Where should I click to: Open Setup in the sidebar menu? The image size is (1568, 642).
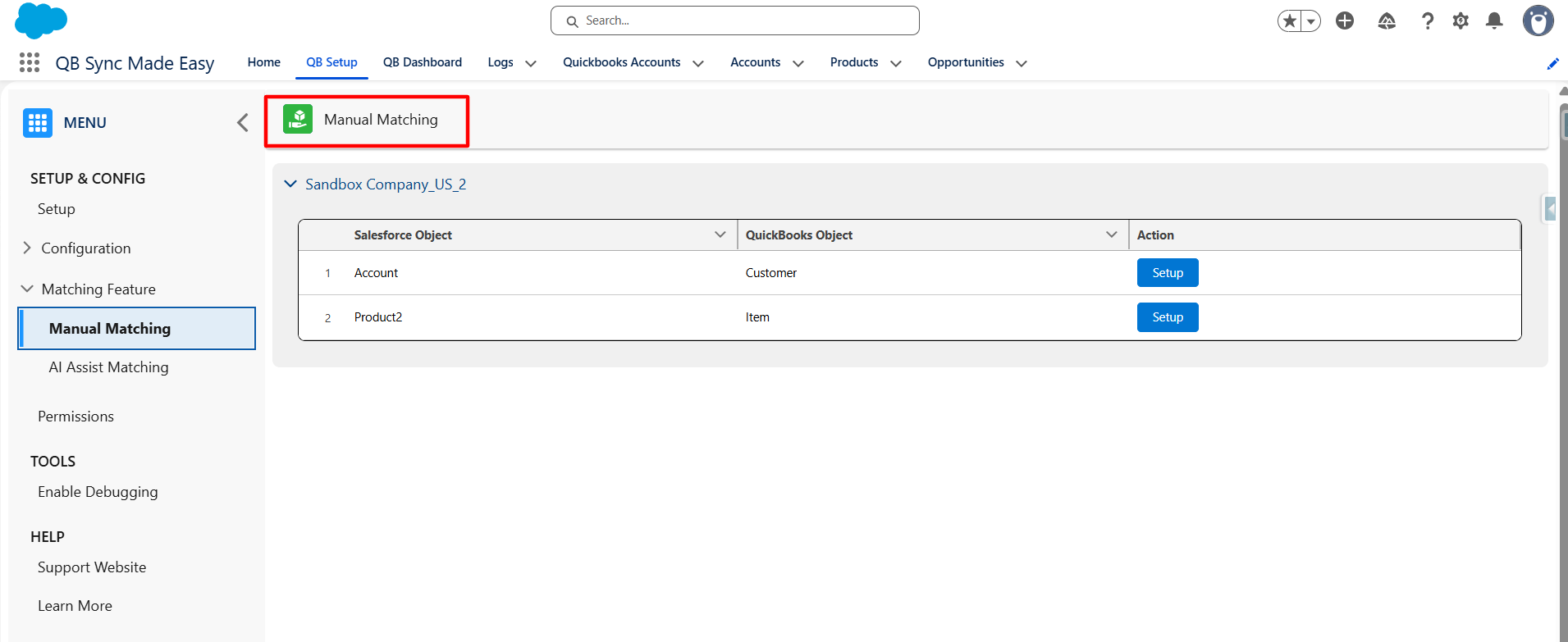[57, 209]
